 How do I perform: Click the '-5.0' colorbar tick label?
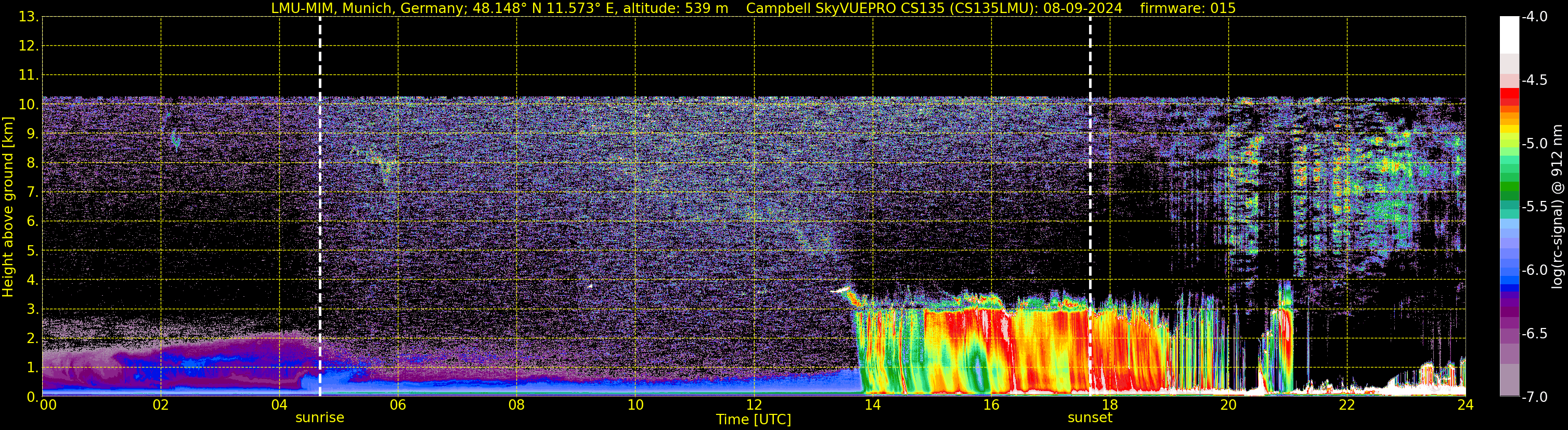tap(1535, 143)
